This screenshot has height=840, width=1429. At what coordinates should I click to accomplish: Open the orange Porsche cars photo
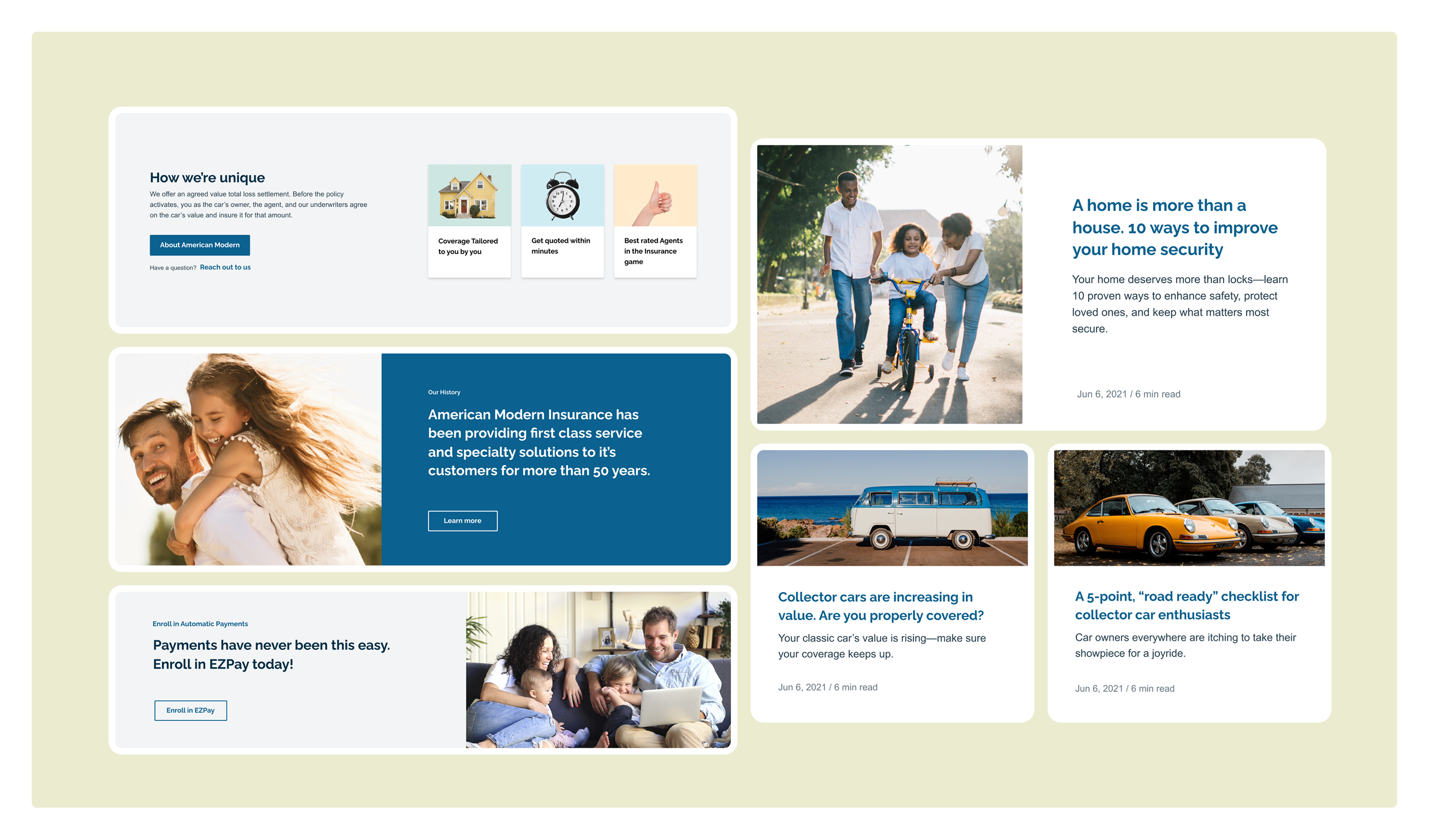click(x=1189, y=508)
